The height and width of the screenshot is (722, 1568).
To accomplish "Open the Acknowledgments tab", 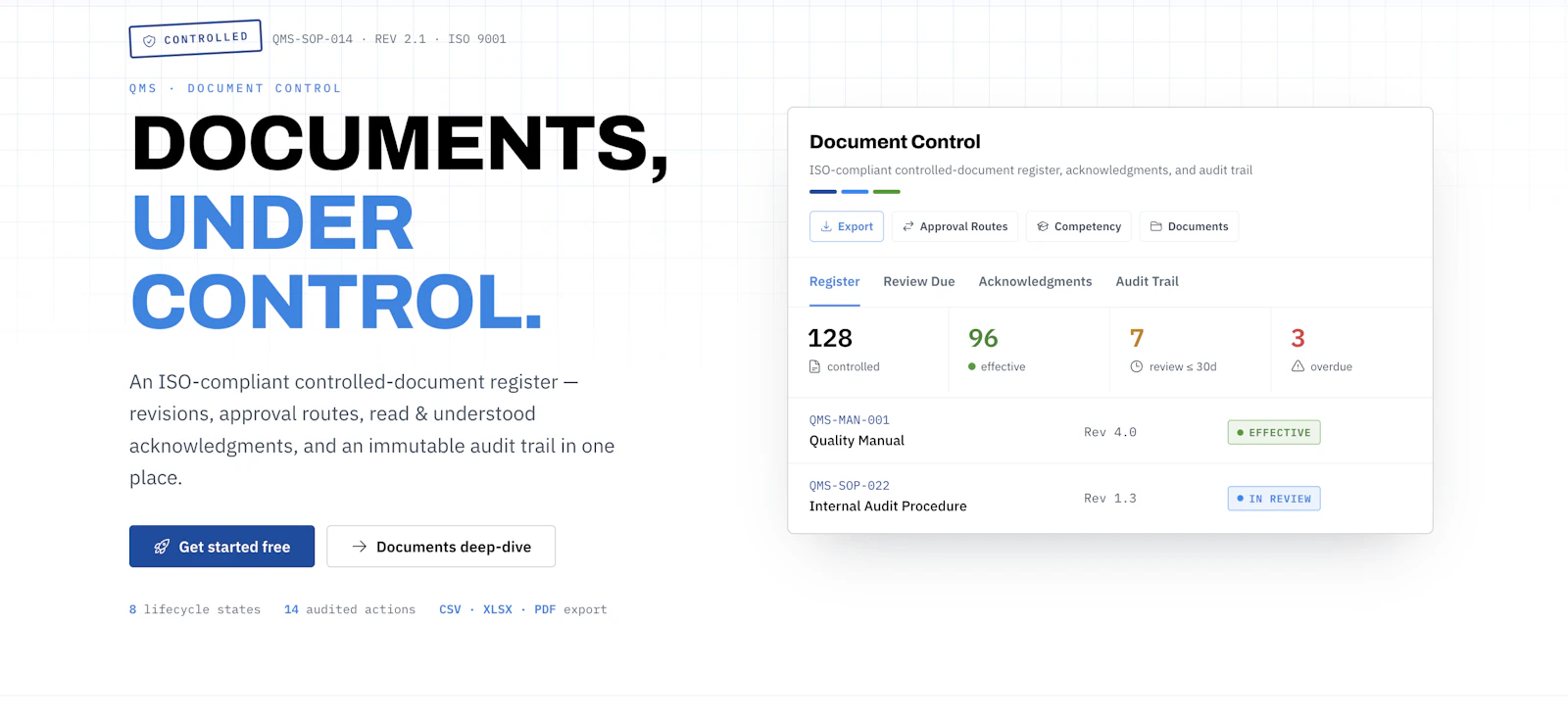I will [x=1035, y=281].
